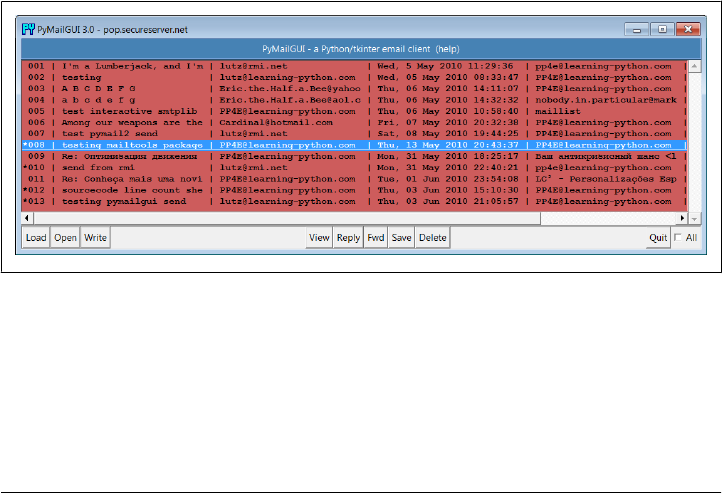Click the PyMailGUI app icon in title bar
The height and width of the screenshot is (493, 722).
point(28,29)
